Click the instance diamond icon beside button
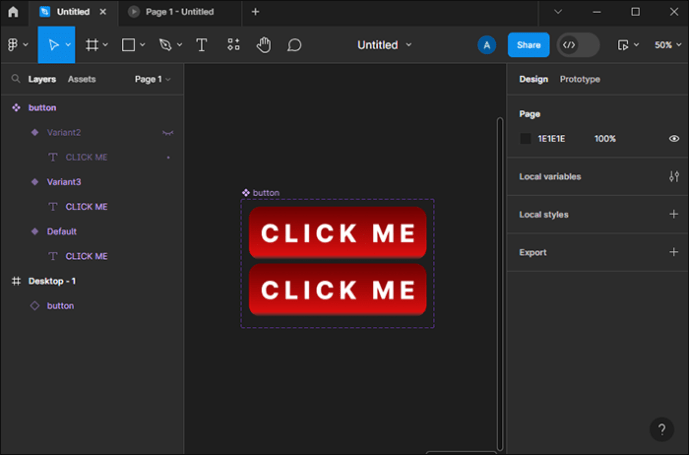This screenshot has width=689, height=455. (x=35, y=306)
